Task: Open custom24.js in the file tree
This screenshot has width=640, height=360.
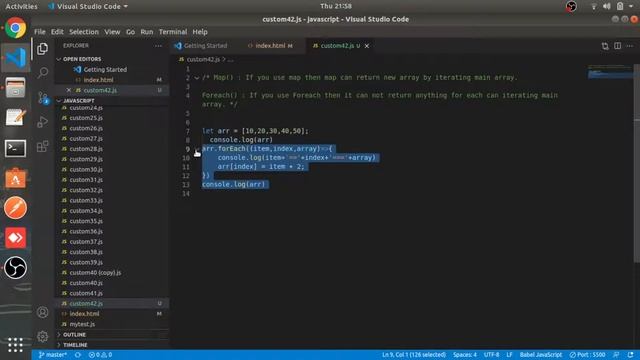Action: coord(86,108)
